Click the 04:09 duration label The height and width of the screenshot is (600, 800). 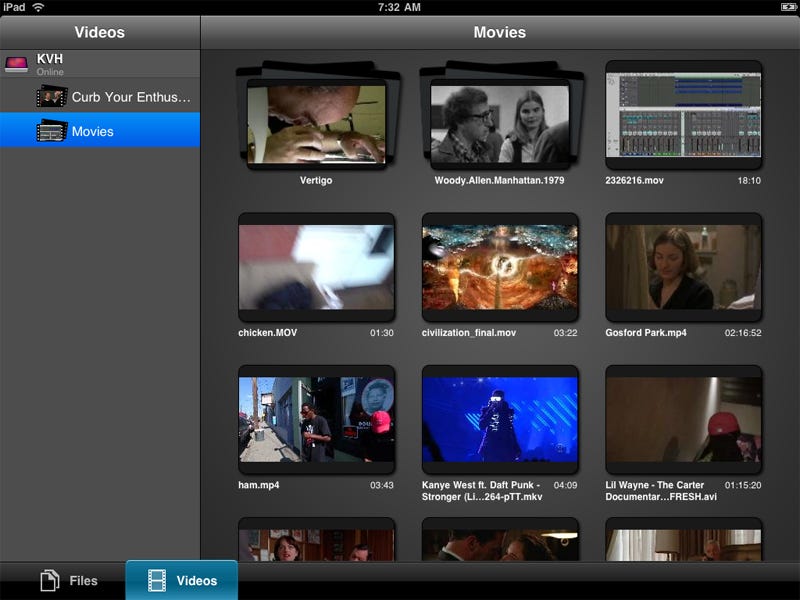pos(565,485)
